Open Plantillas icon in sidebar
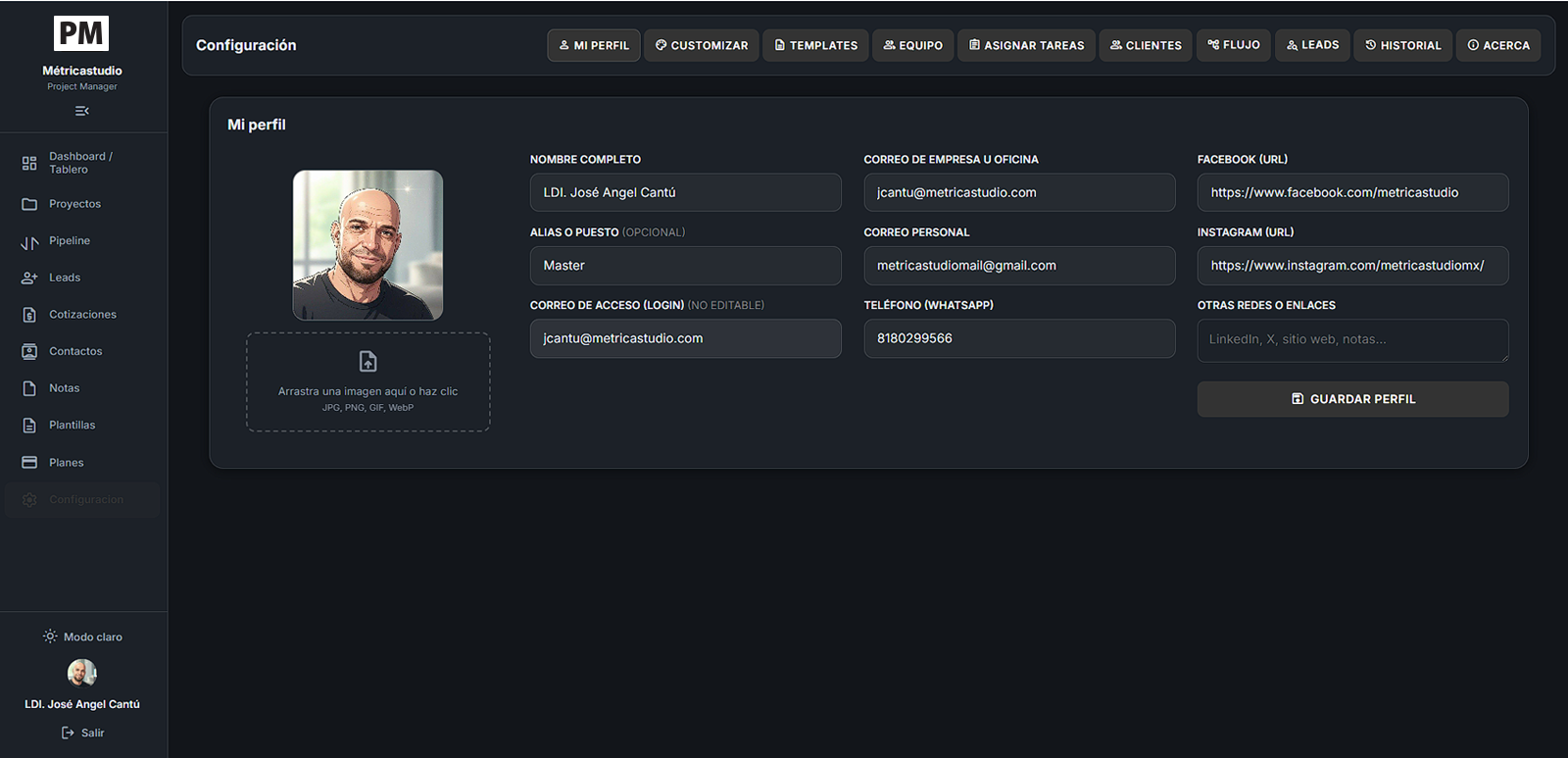The width and height of the screenshot is (1568, 758). [x=29, y=426]
